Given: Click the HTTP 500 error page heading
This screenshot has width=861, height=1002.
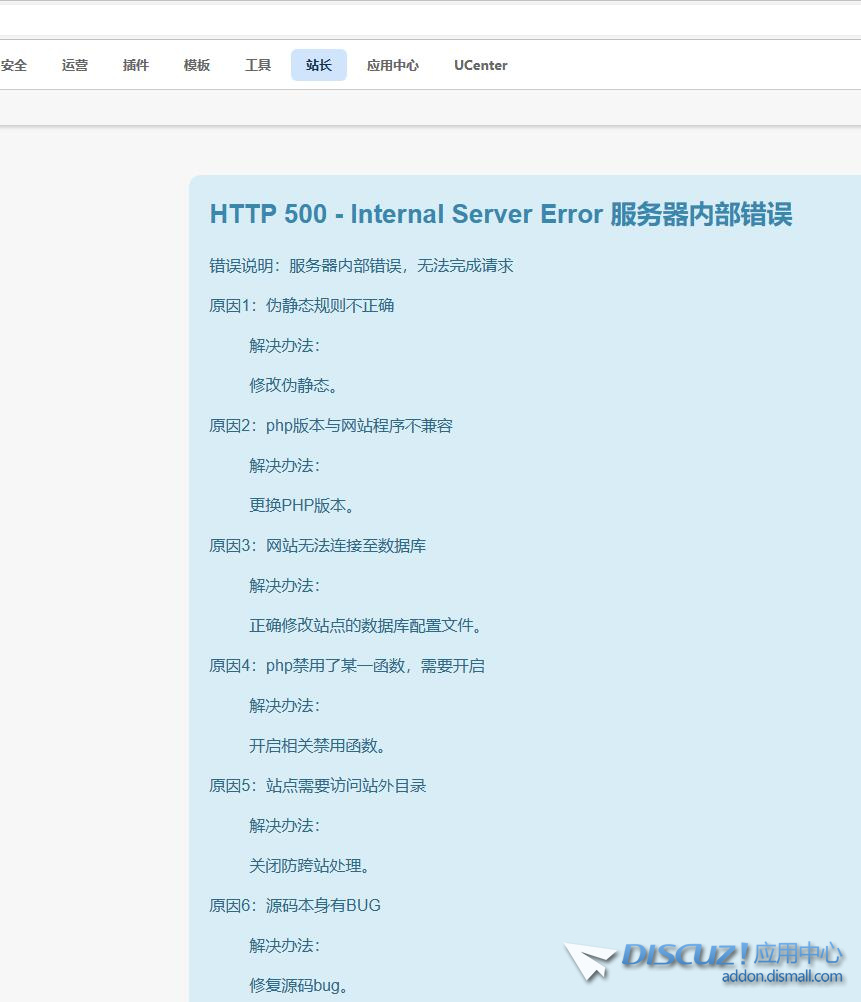Looking at the screenshot, I should [x=500, y=214].
